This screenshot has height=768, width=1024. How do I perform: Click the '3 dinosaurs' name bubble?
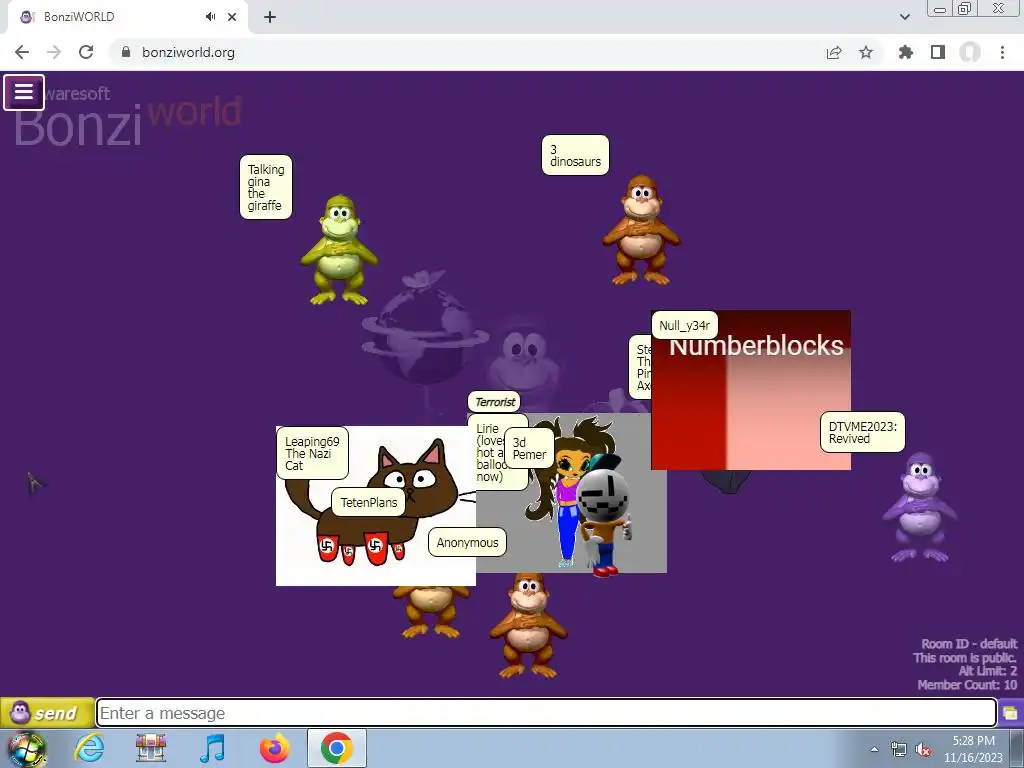(x=575, y=155)
